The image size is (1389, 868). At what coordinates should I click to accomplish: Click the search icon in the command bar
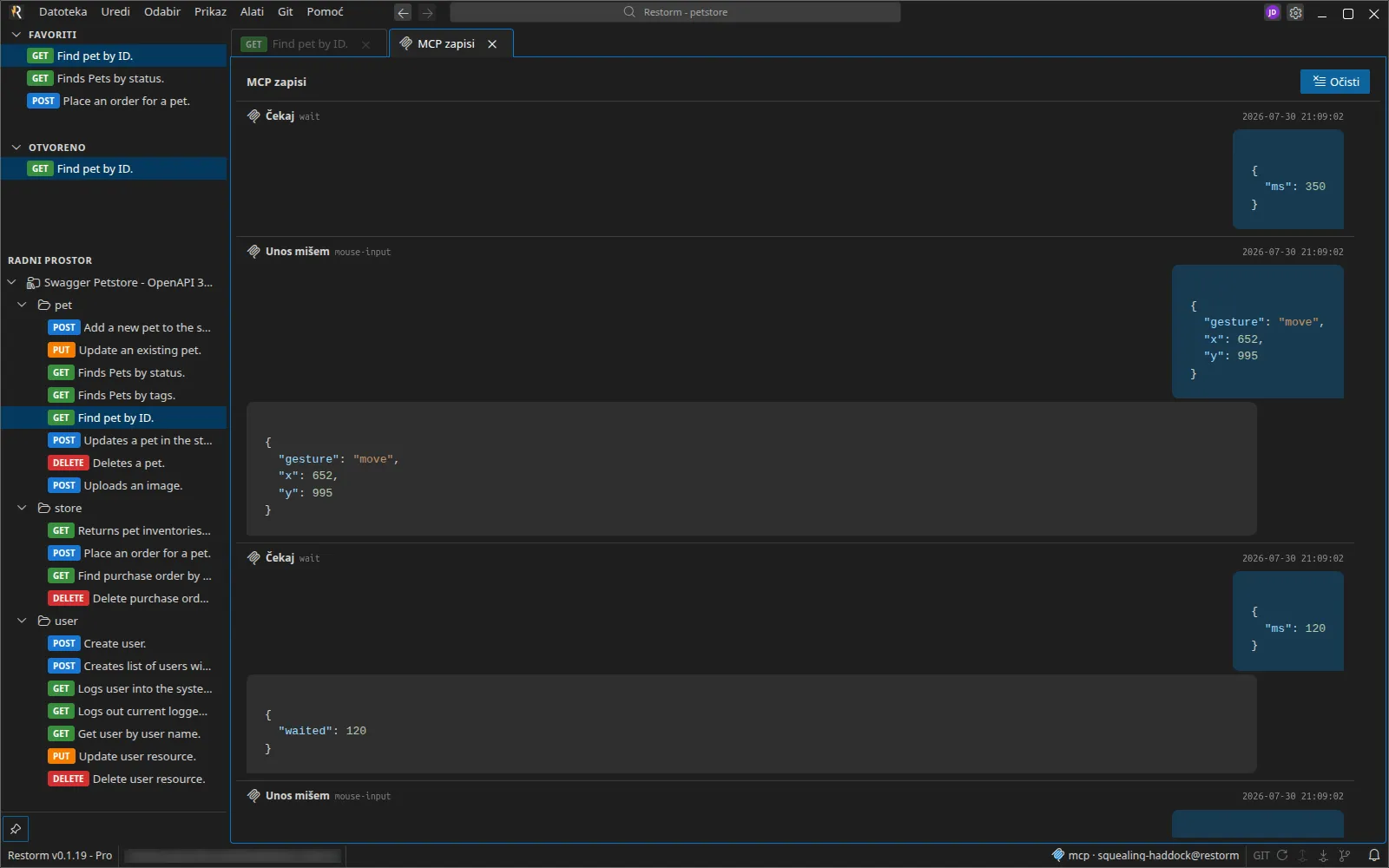pyautogui.click(x=629, y=12)
